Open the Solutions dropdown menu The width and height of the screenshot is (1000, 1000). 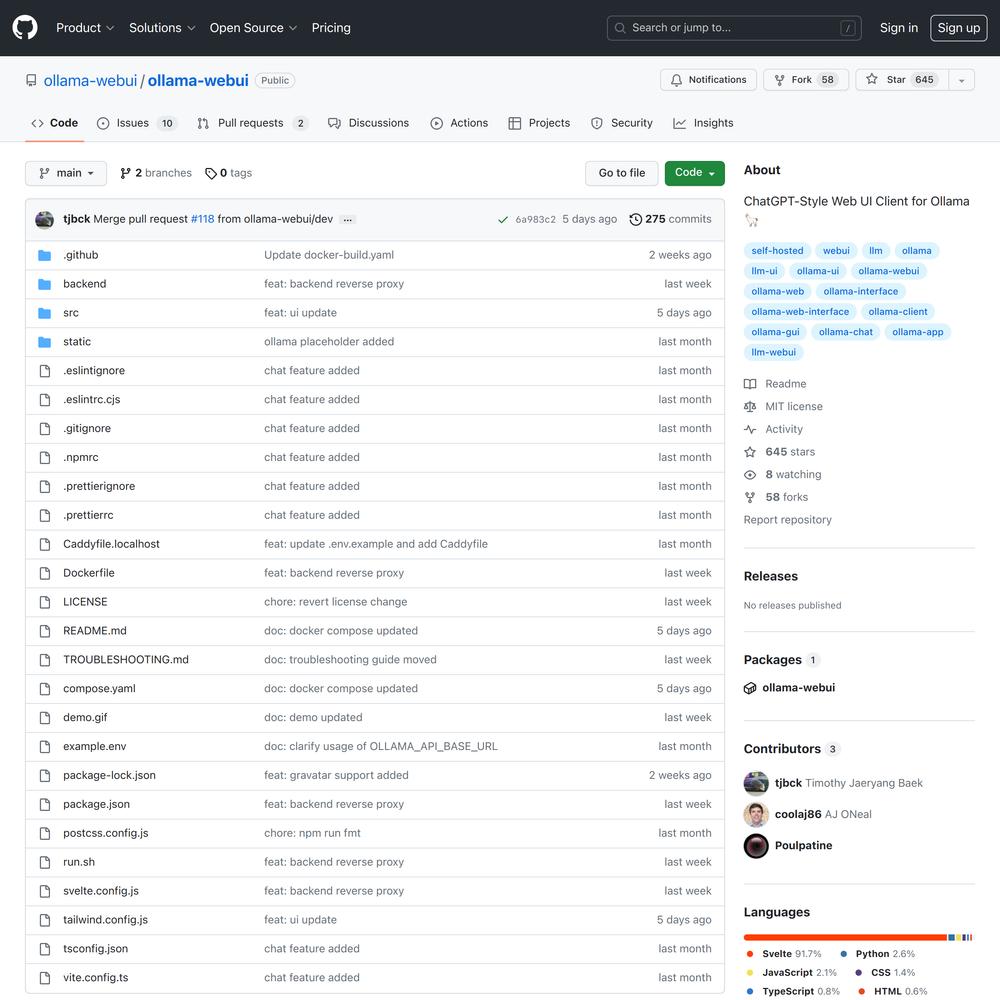[162, 28]
